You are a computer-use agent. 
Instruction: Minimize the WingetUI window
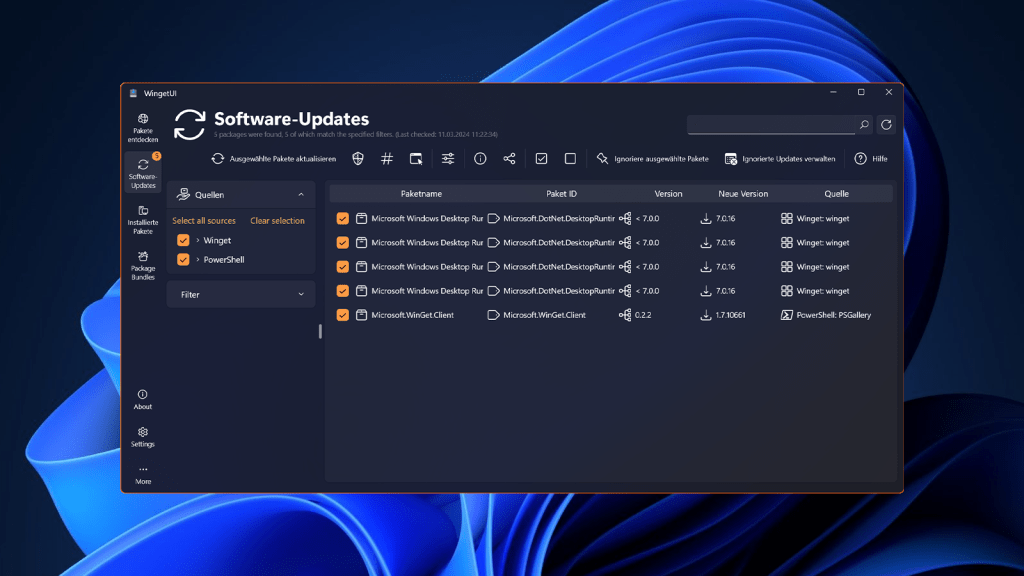click(x=833, y=92)
